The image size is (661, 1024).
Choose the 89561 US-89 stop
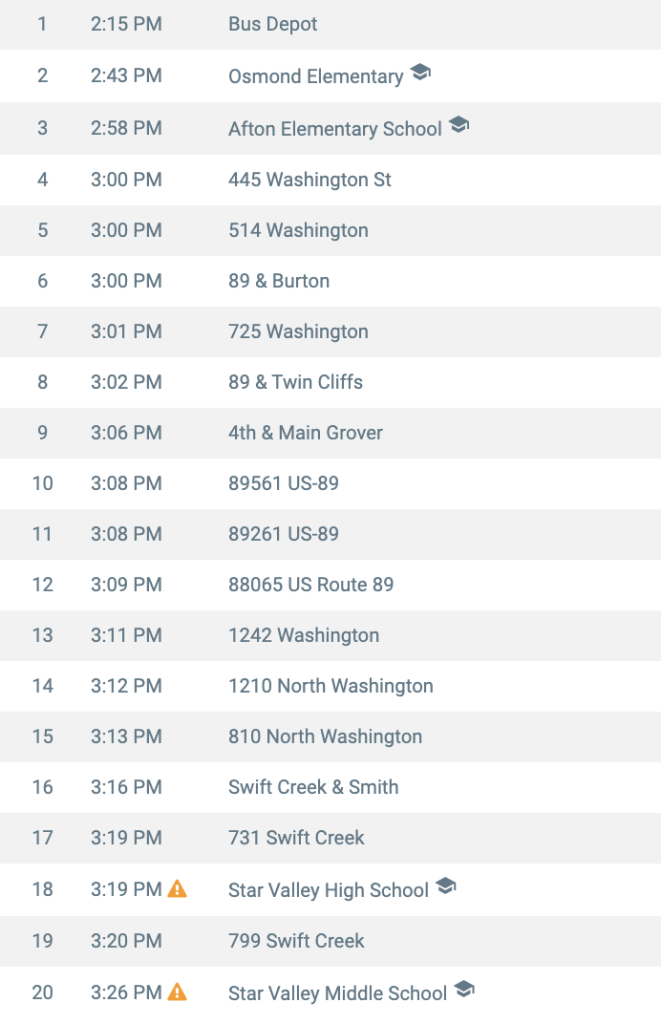pyautogui.click(x=283, y=484)
